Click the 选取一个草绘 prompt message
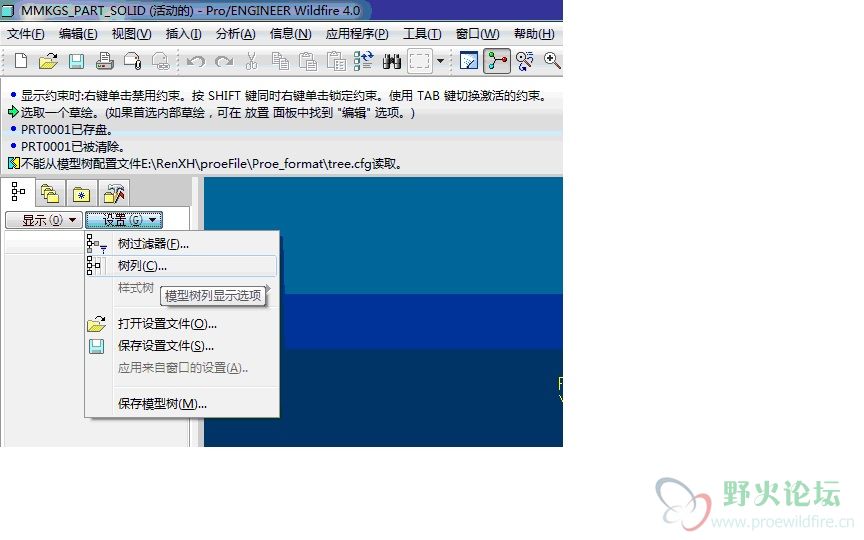Viewport: 864px width, 540px height. 218,112
